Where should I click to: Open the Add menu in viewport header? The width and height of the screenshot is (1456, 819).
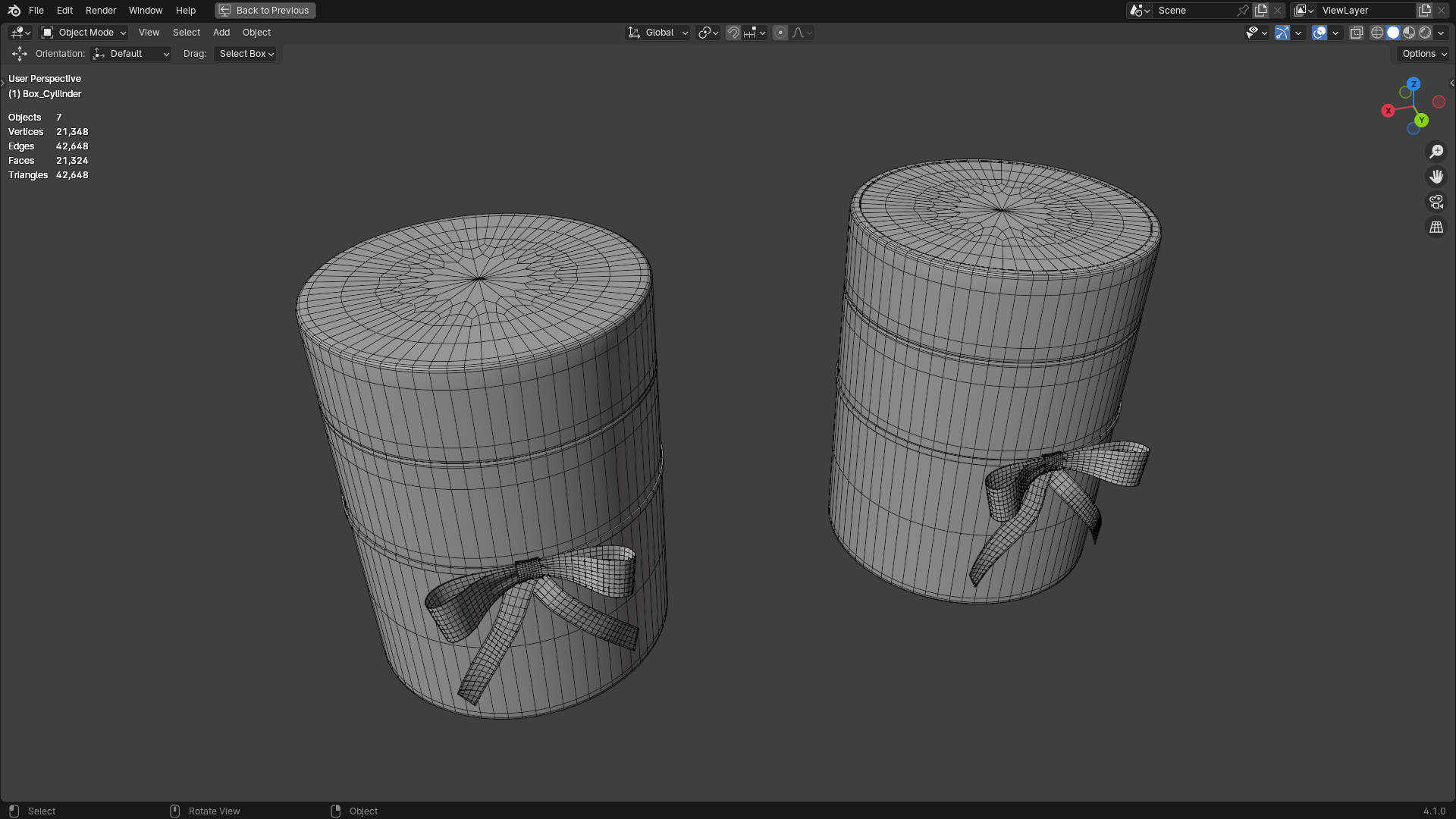221,33
